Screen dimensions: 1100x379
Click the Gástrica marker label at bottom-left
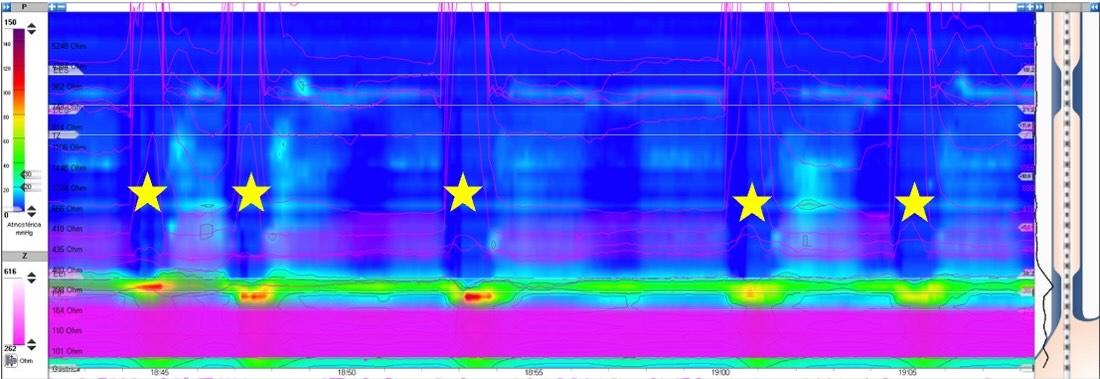(64, 368)
